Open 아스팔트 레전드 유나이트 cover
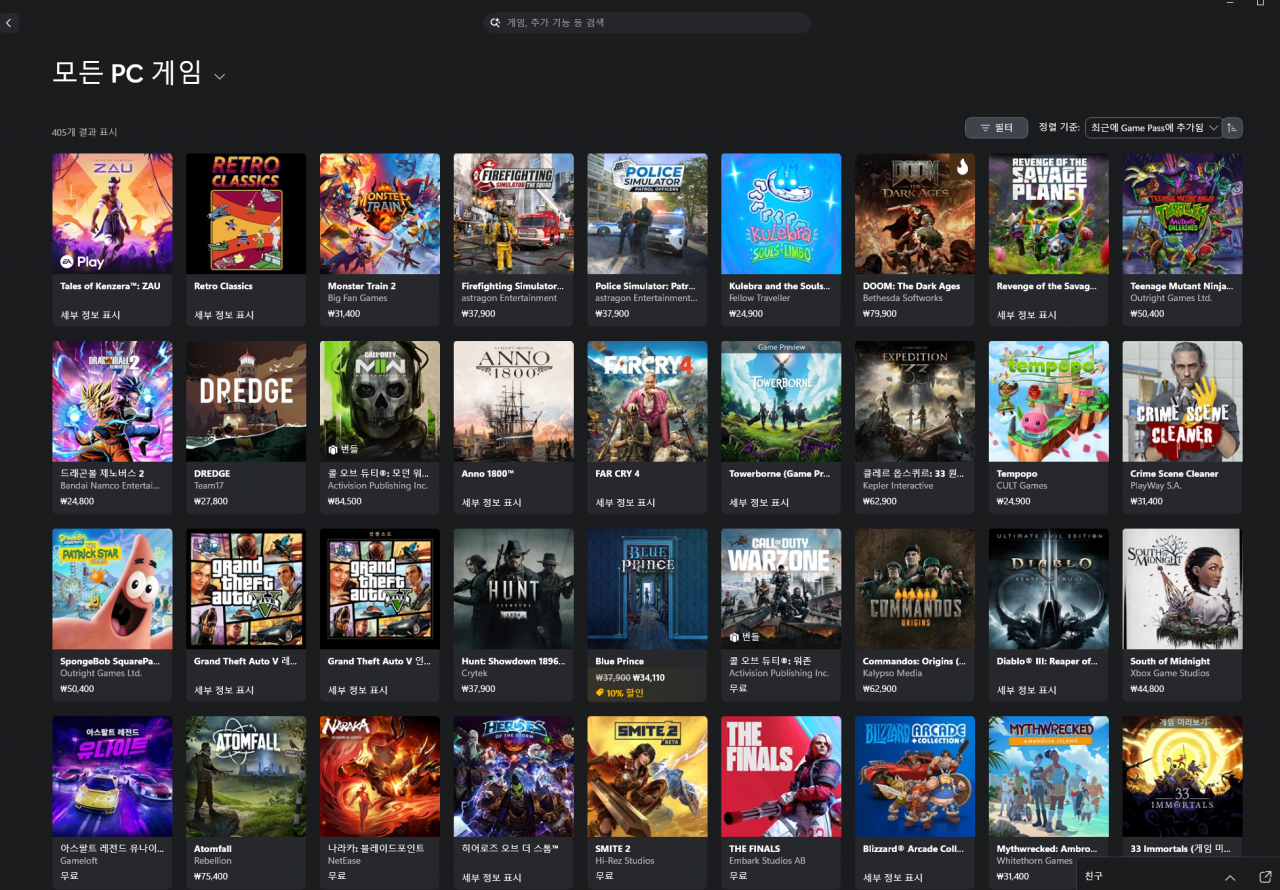Viewport: 1280px width, 890px height. pos(112,776)
